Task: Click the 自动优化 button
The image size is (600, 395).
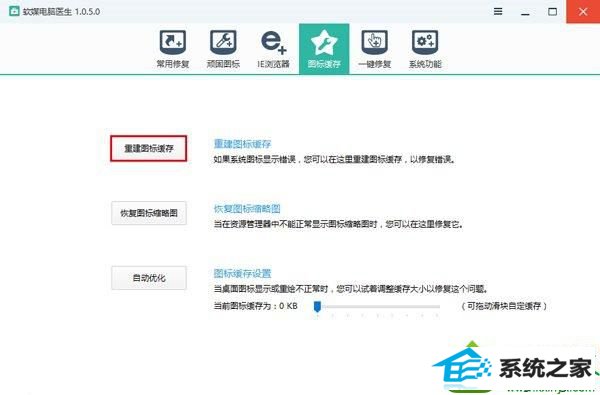Action: point(149,278)
